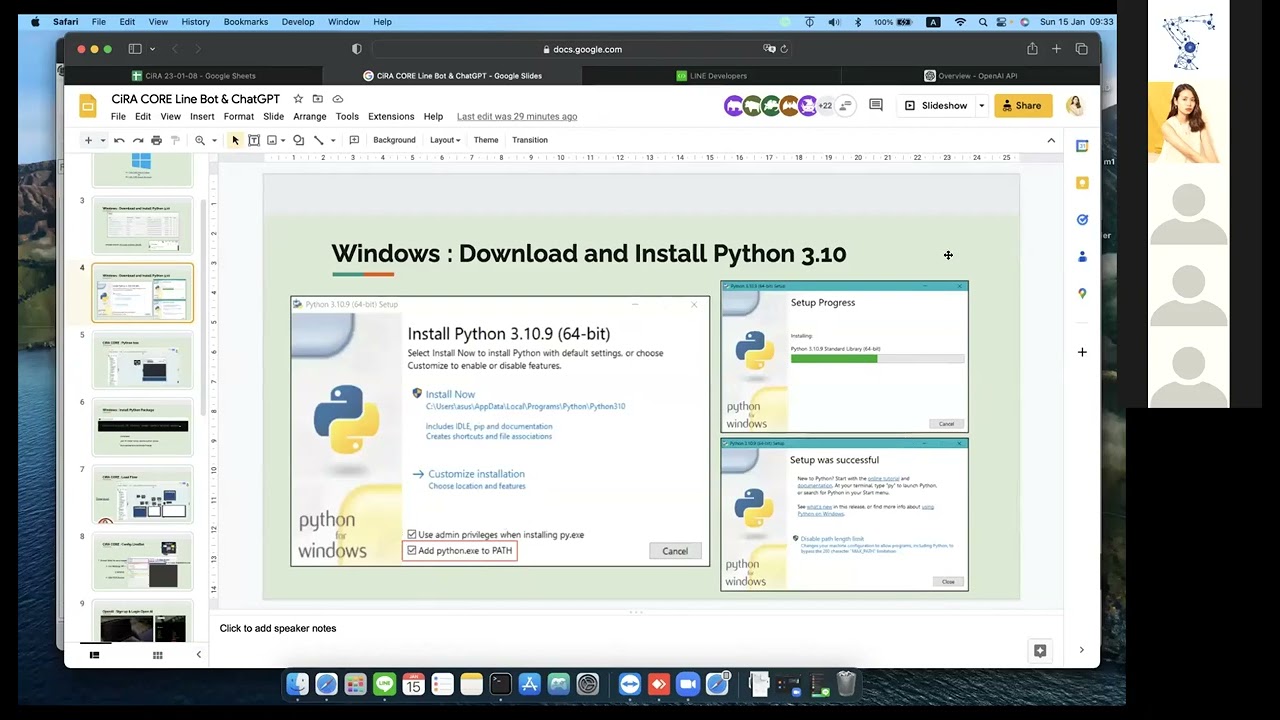The image size is (1280, 720).
Task: Choose the Select cursor tool
Action: click(x=235, y=140)
